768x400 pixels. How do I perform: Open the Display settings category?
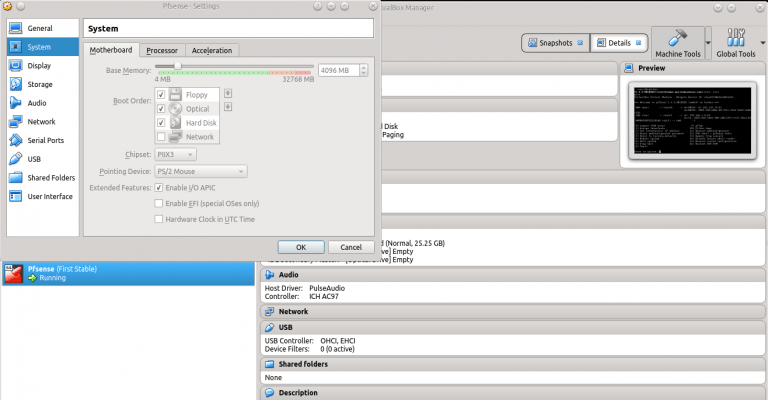43,66
